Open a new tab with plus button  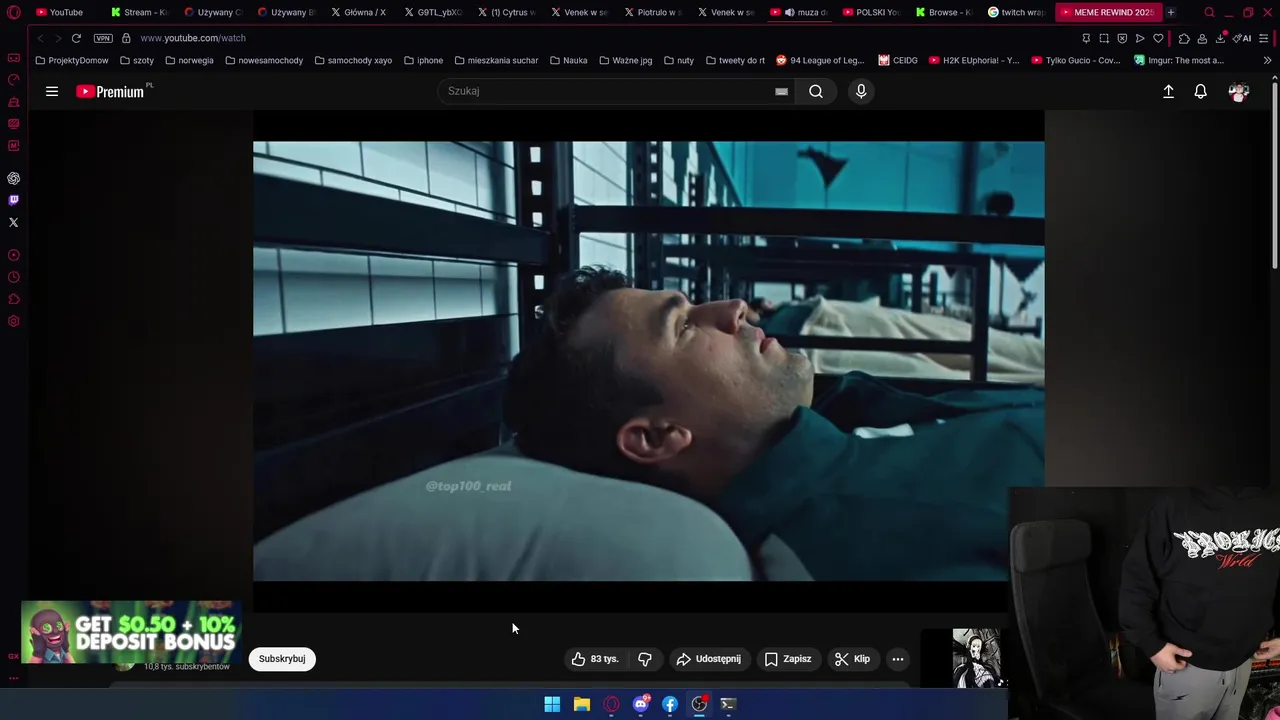tap(1171, 12)
